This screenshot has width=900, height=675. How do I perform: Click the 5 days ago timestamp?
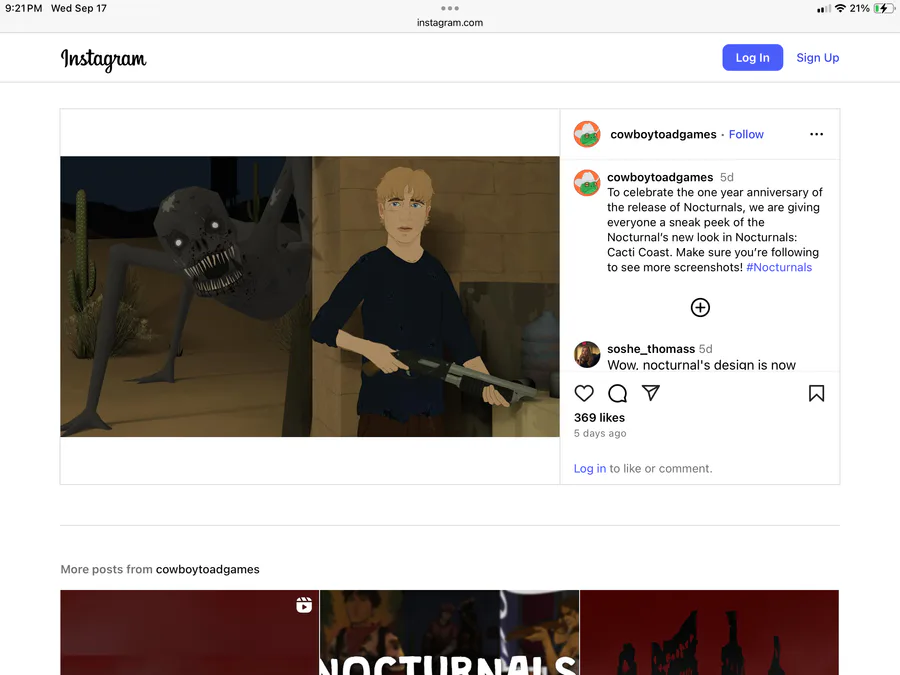[x=600, y=433]
